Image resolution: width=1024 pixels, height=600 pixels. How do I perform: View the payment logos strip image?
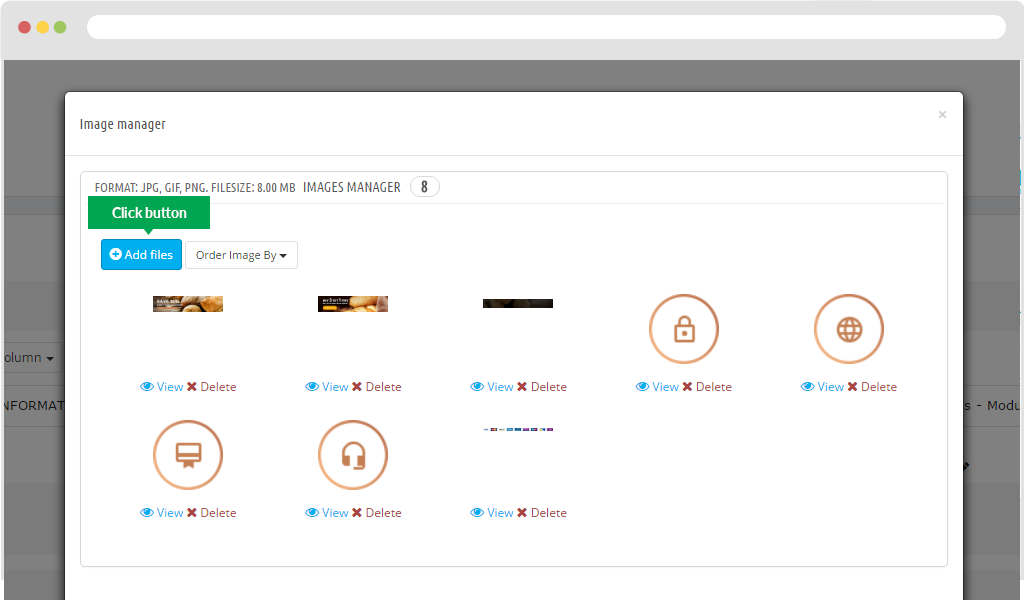click(492, 513)
